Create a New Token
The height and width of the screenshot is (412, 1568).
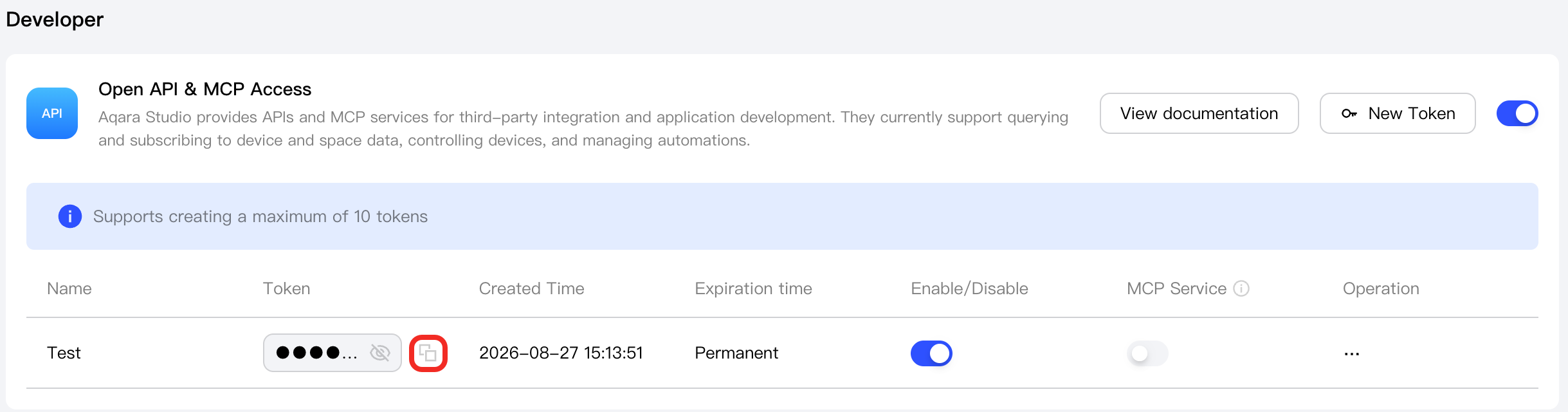point(1398,113)
